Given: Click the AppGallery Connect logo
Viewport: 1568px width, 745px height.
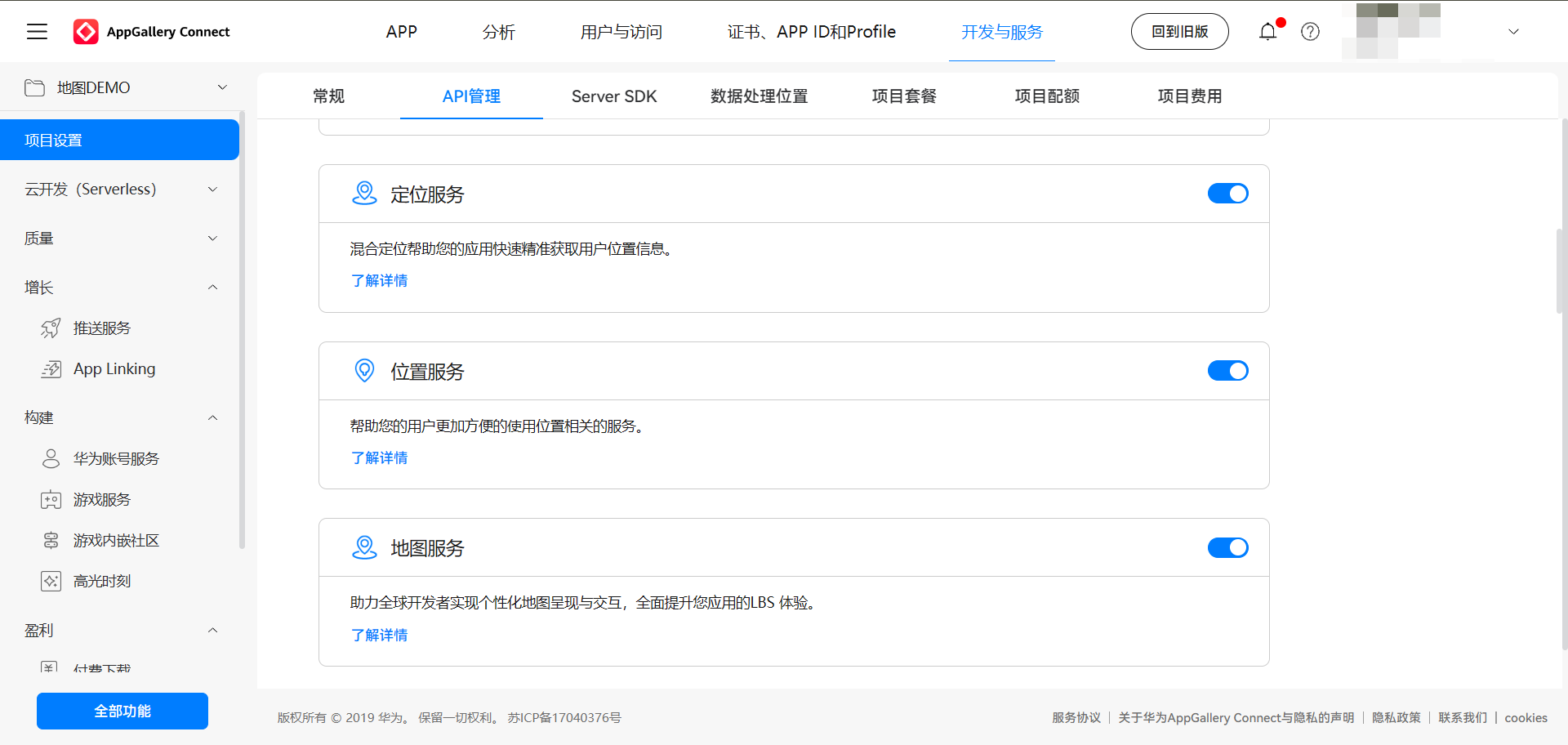Looking at the screenshot, I should (152, 32).
